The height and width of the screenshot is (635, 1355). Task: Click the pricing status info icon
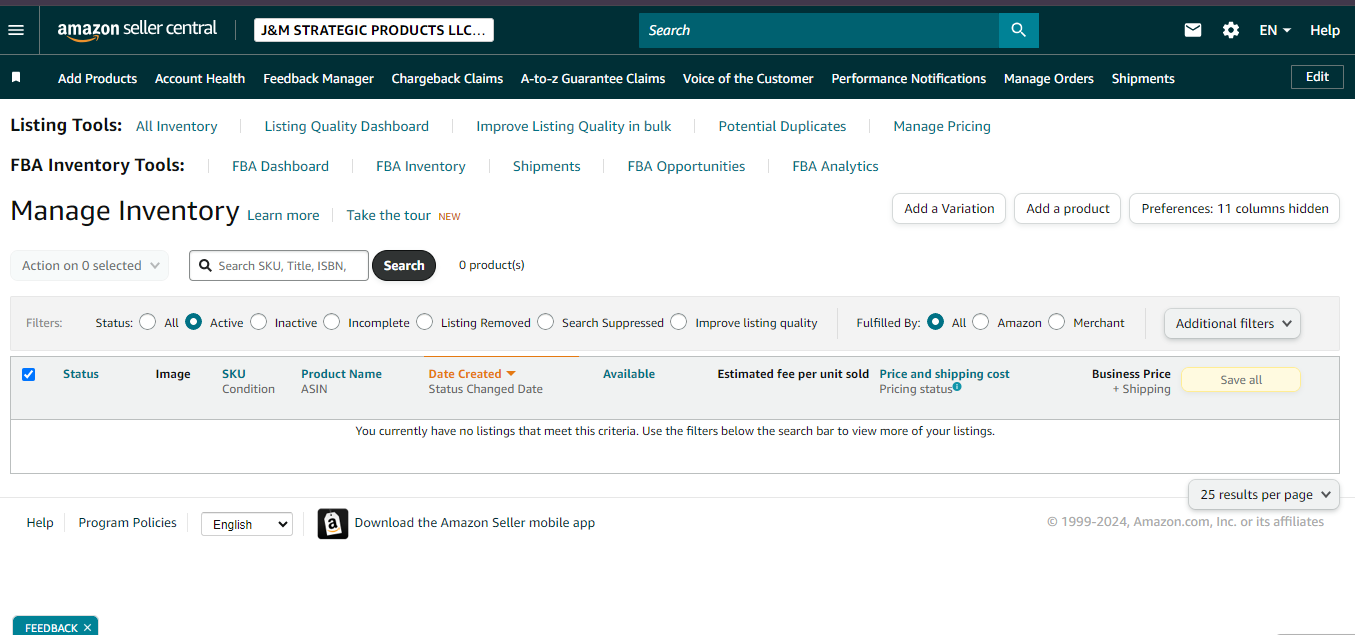coord(957,386)
